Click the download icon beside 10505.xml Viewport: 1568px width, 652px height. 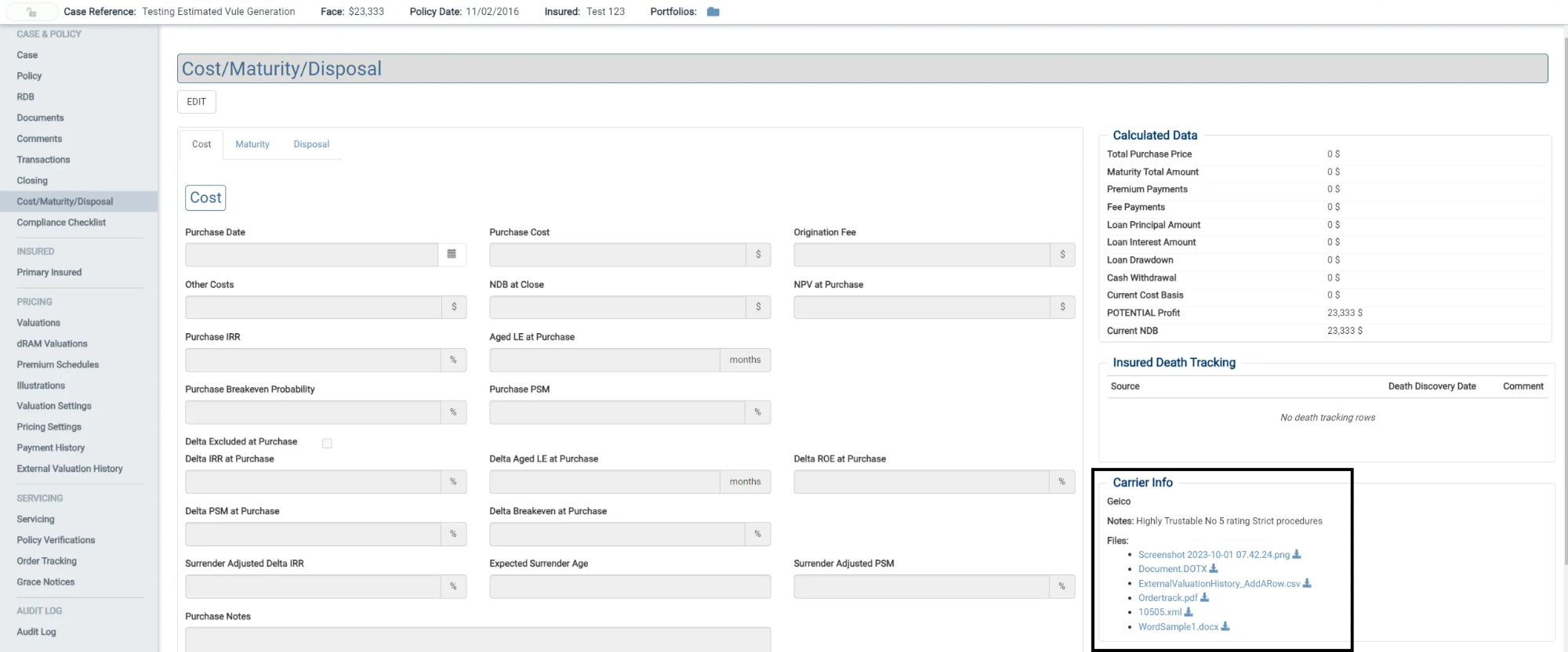(x=1189, y=612)
